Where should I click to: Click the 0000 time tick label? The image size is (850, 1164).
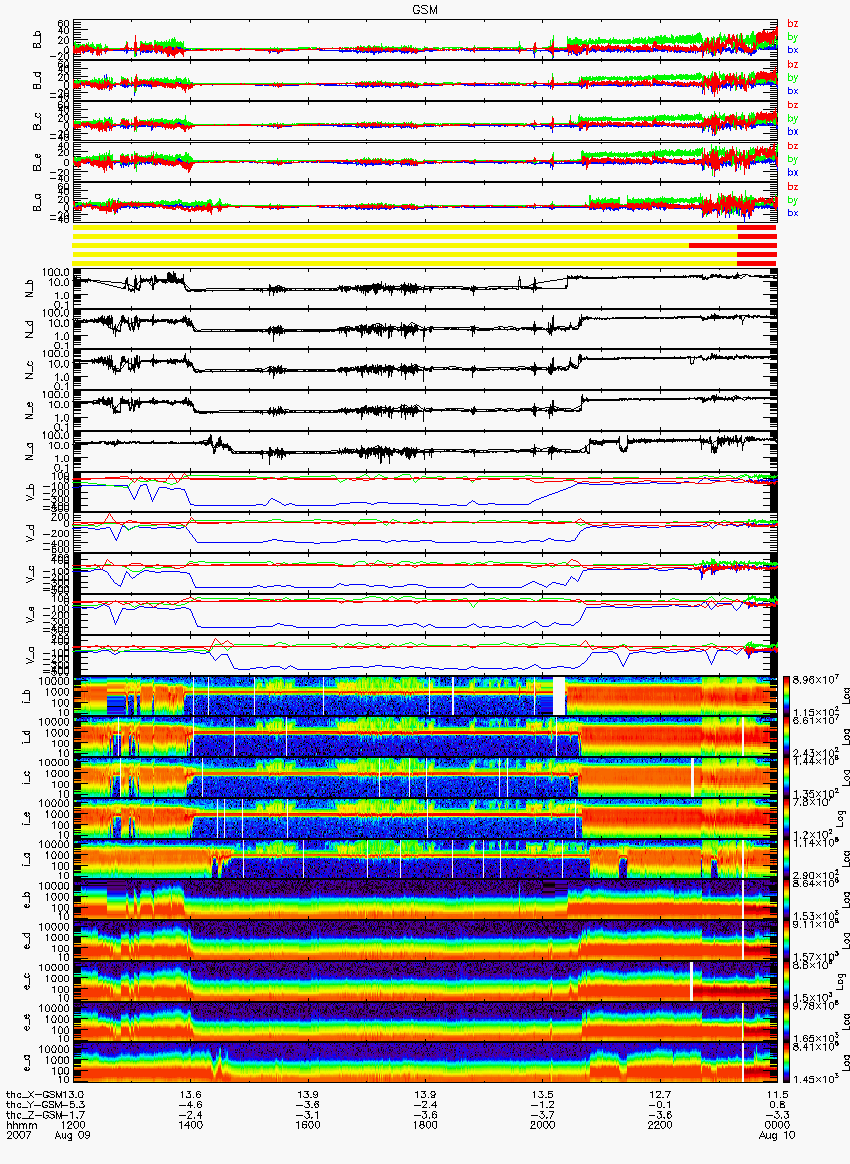[x=777, y=1125]
